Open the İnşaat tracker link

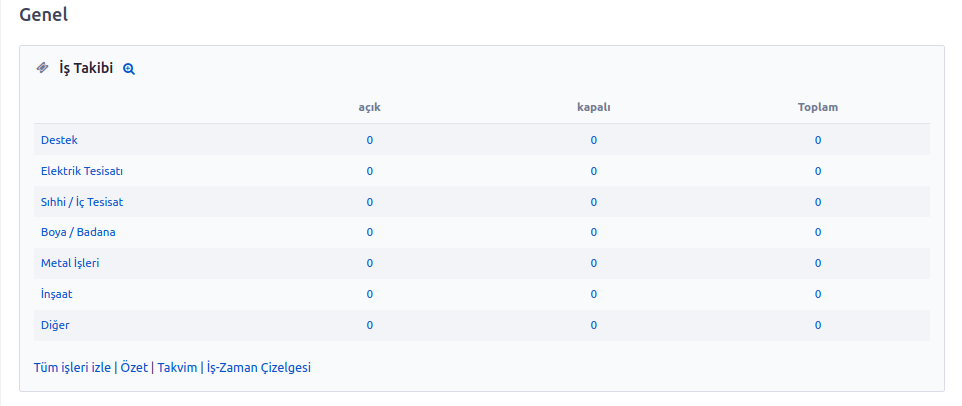coord(56,294)
